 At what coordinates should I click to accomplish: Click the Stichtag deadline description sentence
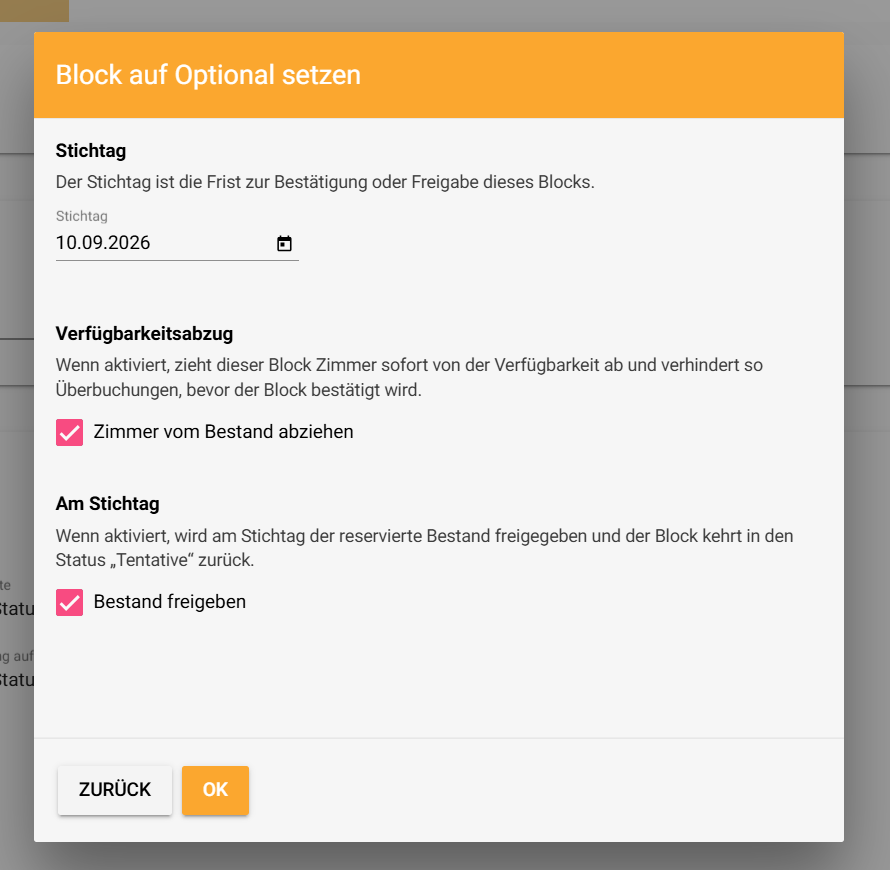coord(325,182)
